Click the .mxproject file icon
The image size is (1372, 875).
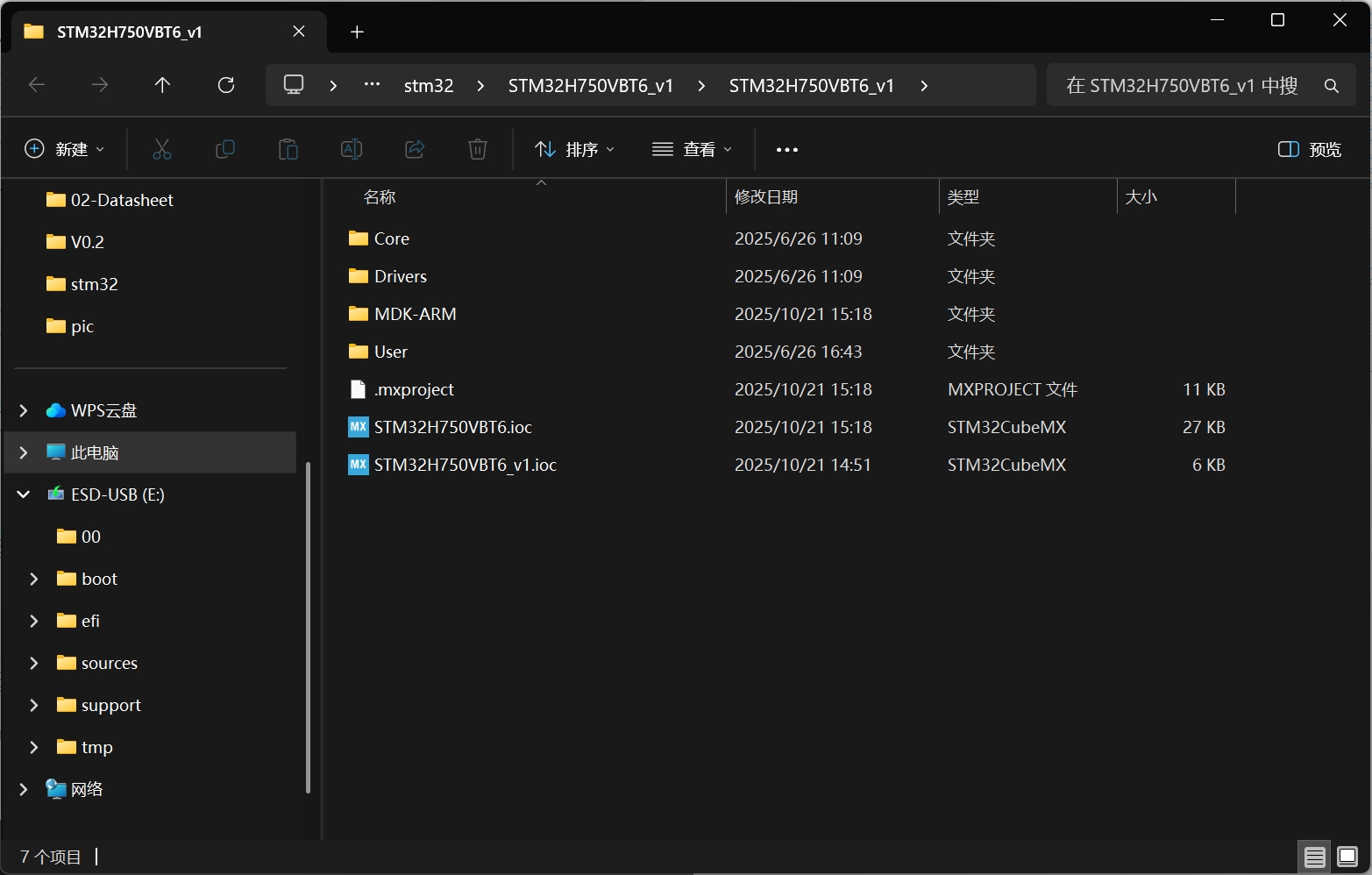coord(358,389)
